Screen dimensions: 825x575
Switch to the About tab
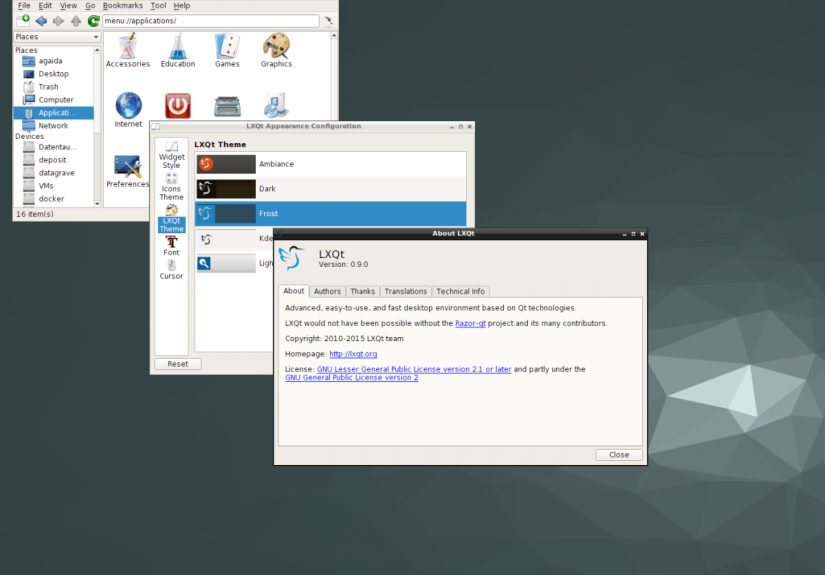(x=294, y=291)
